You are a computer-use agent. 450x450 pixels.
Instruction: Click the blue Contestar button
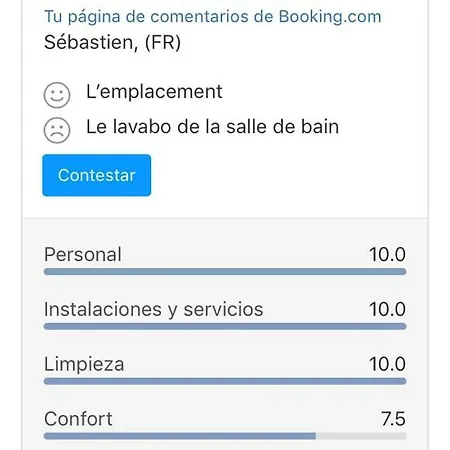click(97, 175)
